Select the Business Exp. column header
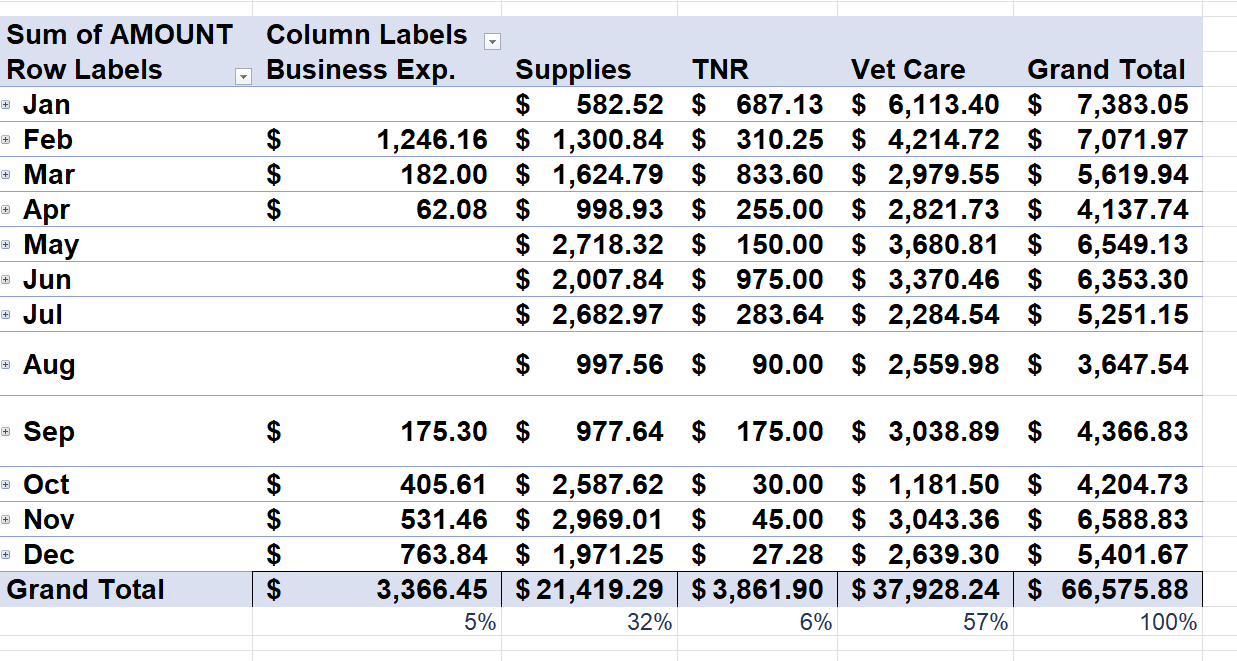 (x=361, y=70)
